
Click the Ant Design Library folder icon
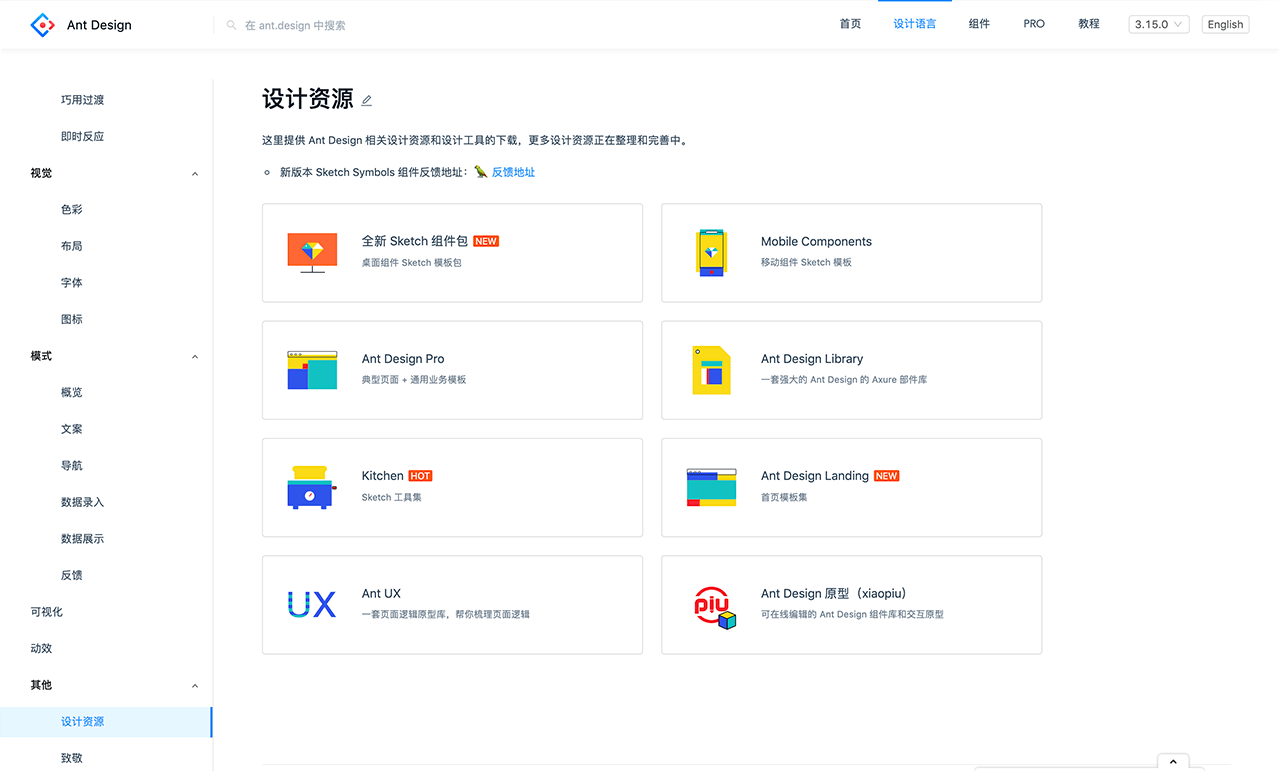tap(711, 370)
